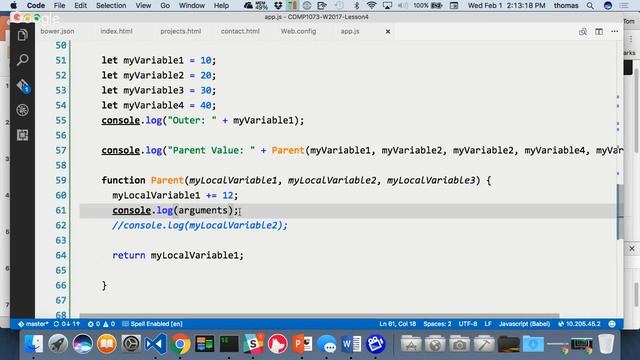The width and height of the screenshot is (640, 360).
Task: Change indentation via Spaces: 2
Action: (x=437, y=324)
